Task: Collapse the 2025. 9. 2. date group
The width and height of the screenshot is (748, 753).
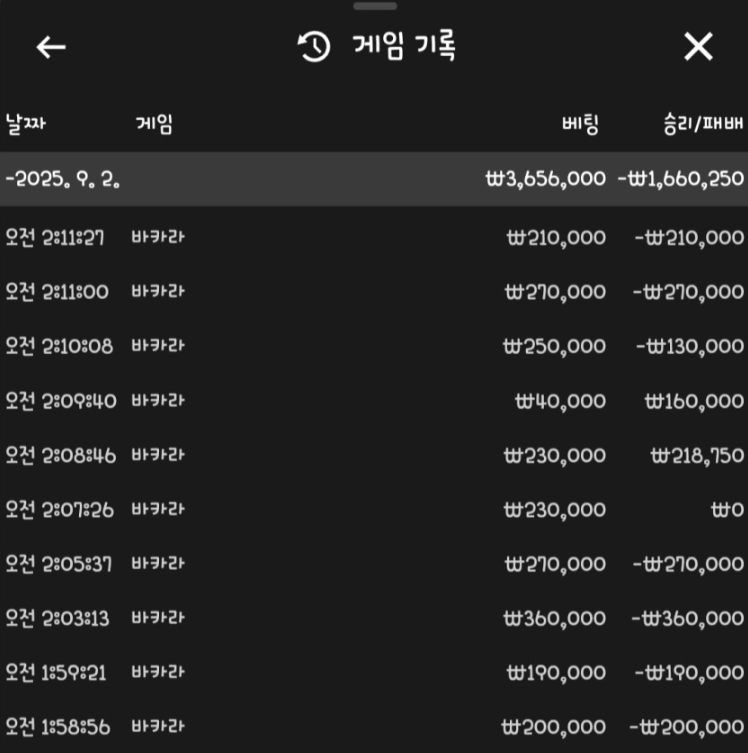Action: [374, 179]
